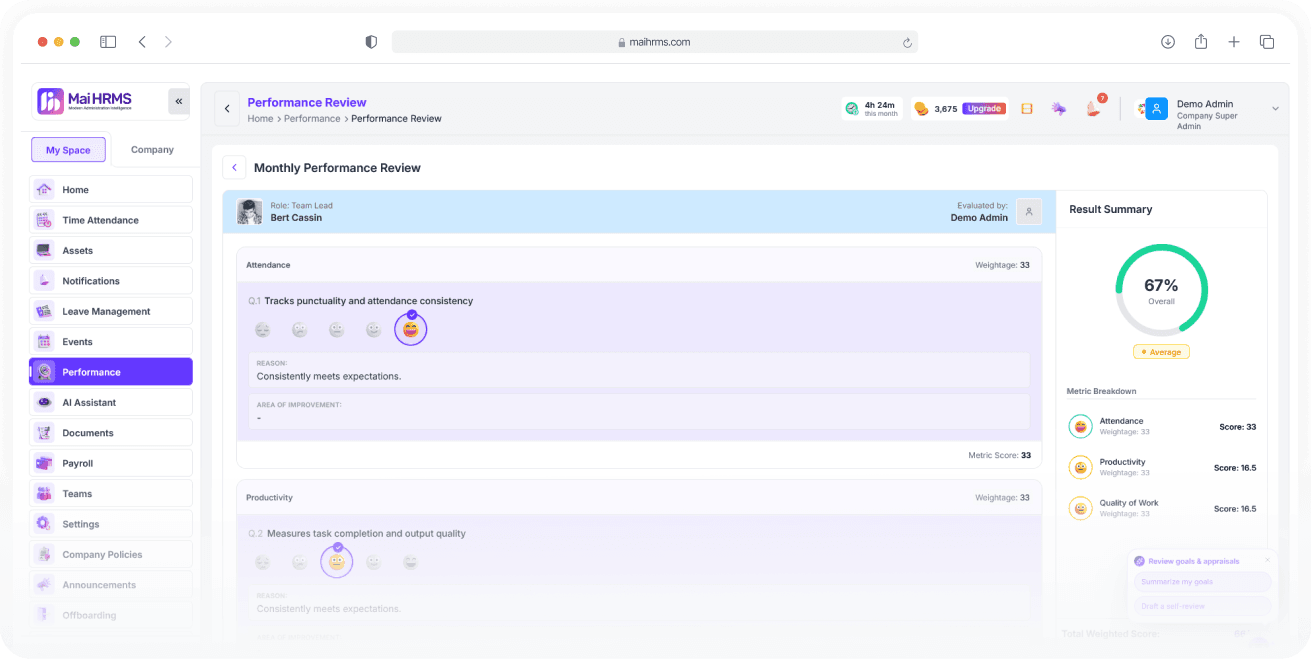Screen dimensions: 1311x659
Task: Click the header back chevron beside Performance Review
Action: point(227,109)
